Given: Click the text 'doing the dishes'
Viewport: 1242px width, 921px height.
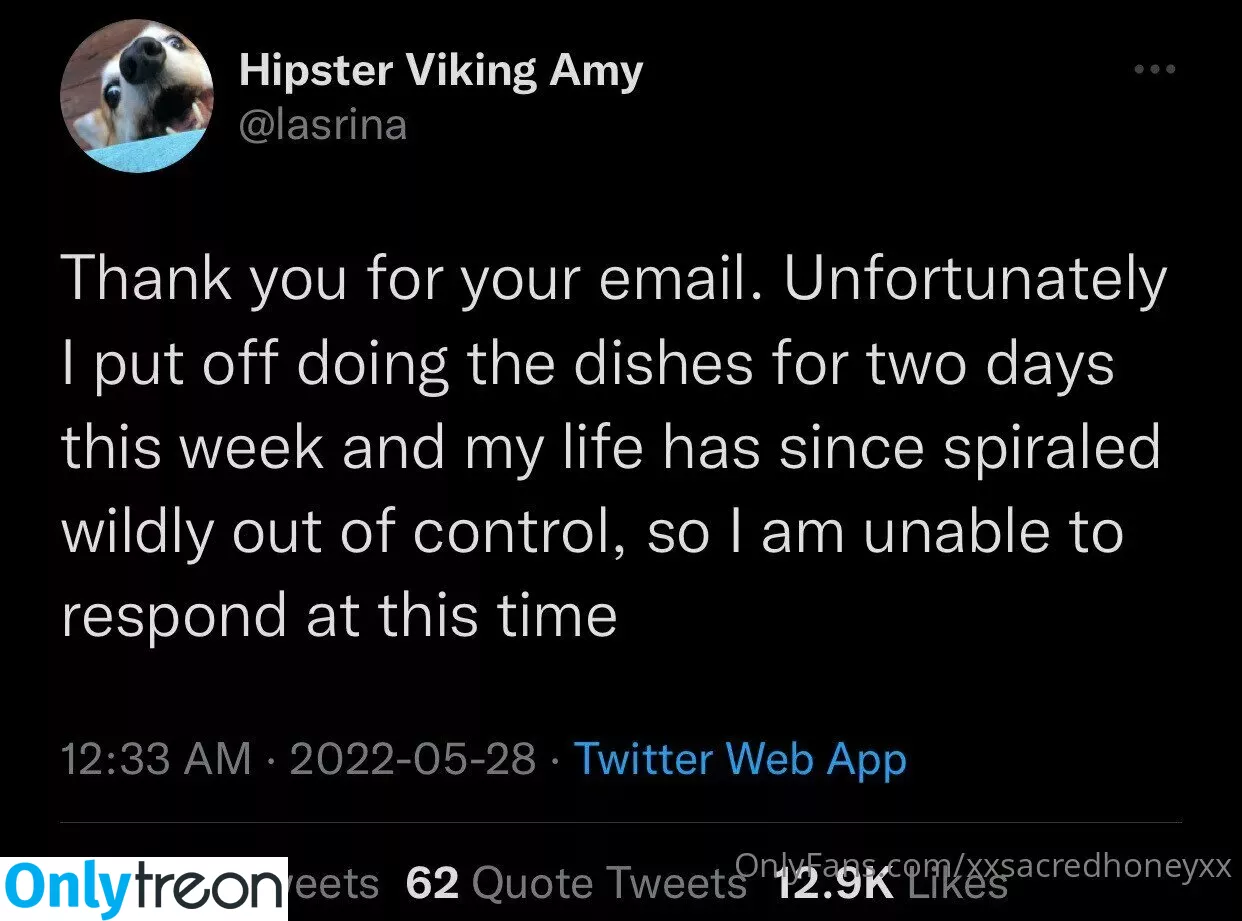Looking at the screenshot, I should pyautogui.click(x=526, y=364).
